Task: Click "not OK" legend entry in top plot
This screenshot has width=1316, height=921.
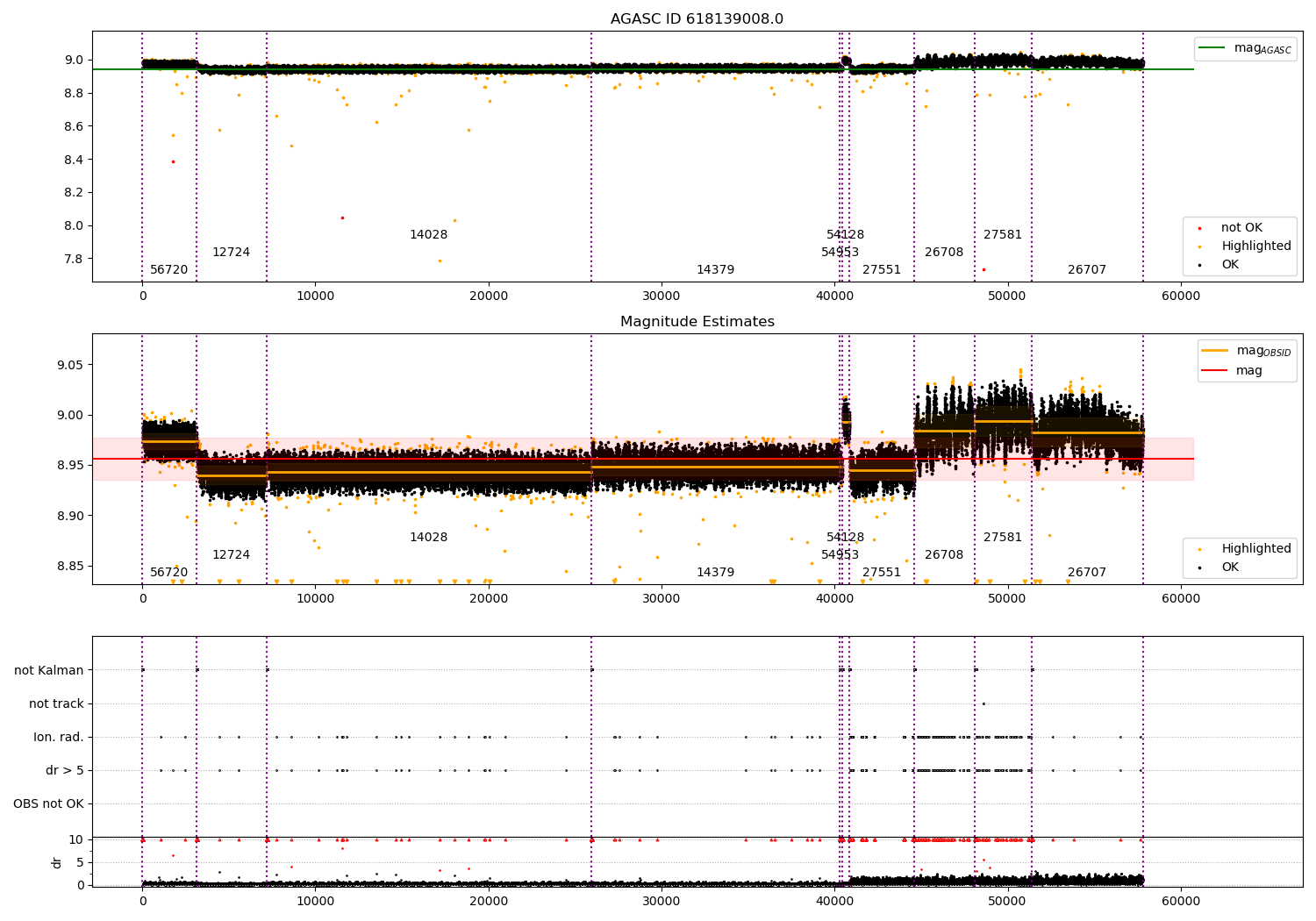Action: coord(1241,228)
